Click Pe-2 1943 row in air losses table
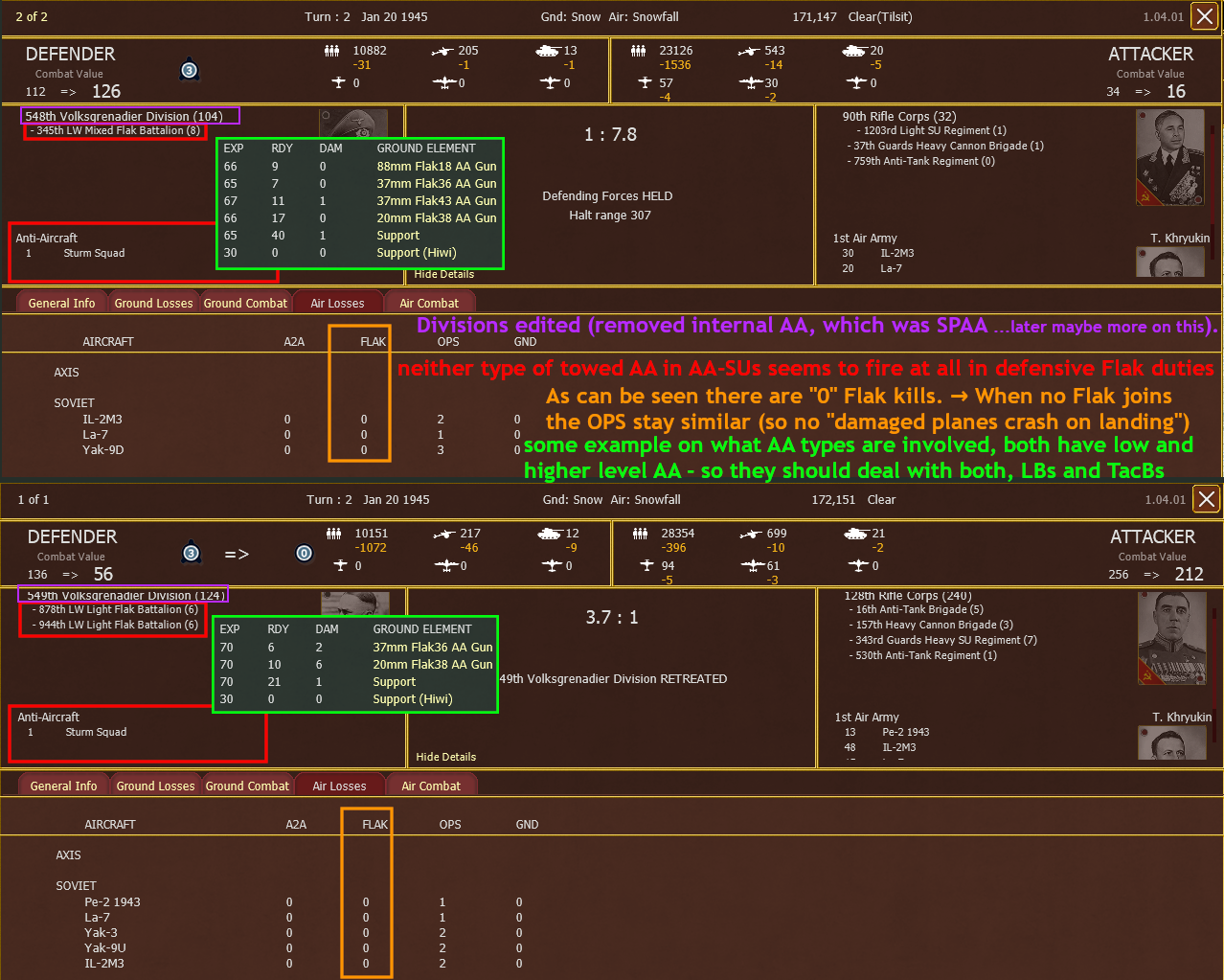This screenshot has width=1224, height=980. tap(304, 902)
